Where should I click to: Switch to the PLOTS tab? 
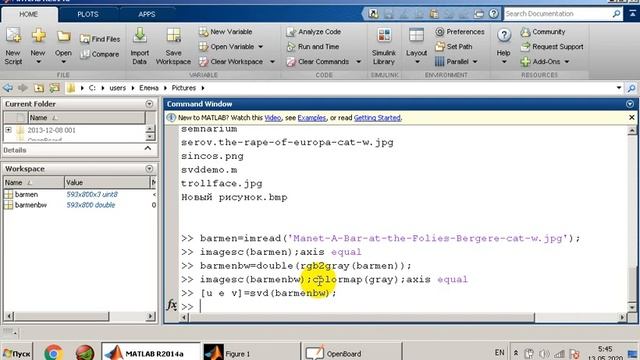click(x=88, y=14)
